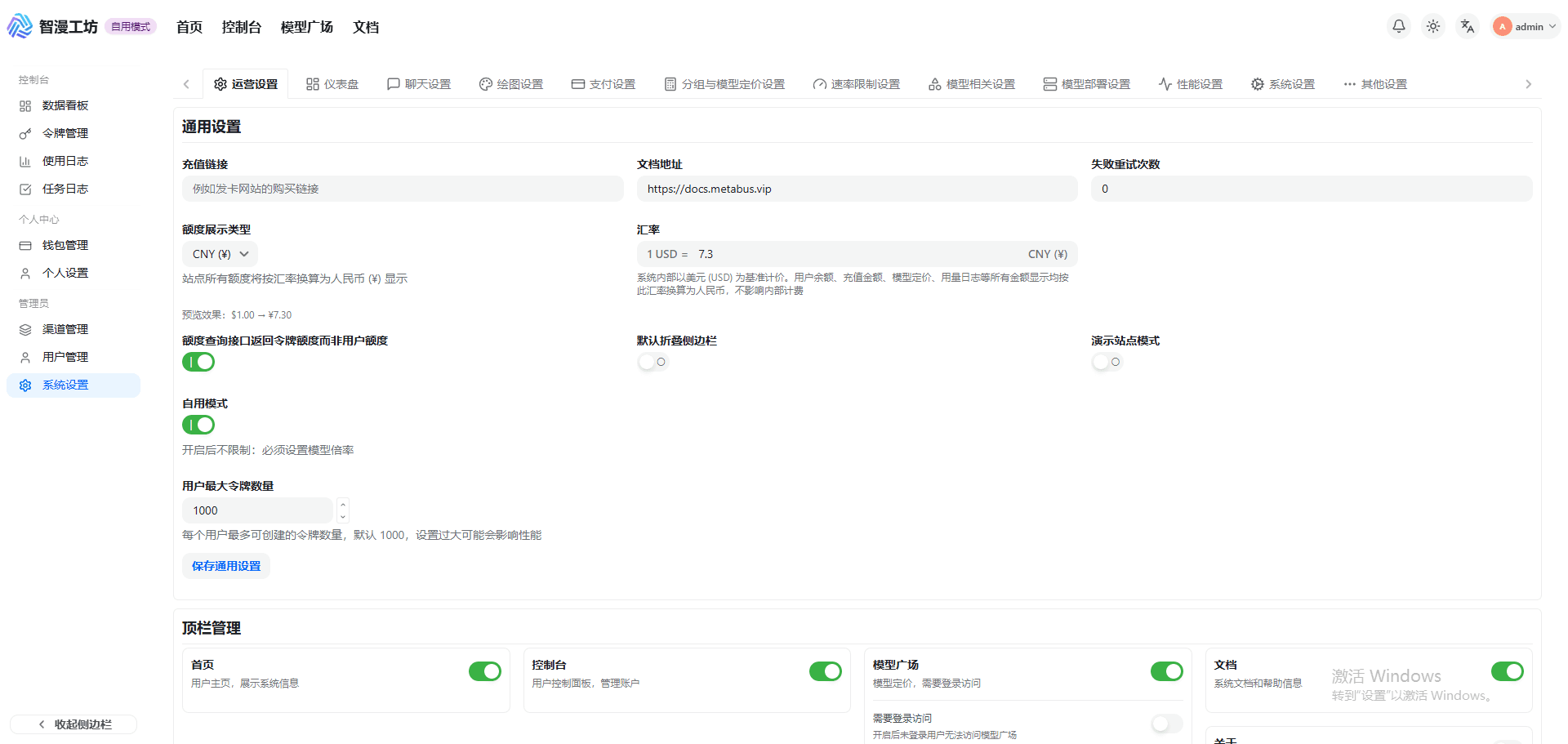Open the 额度展示类型 CNY dropdown
1568x744 pixels.
click(220, 254)
